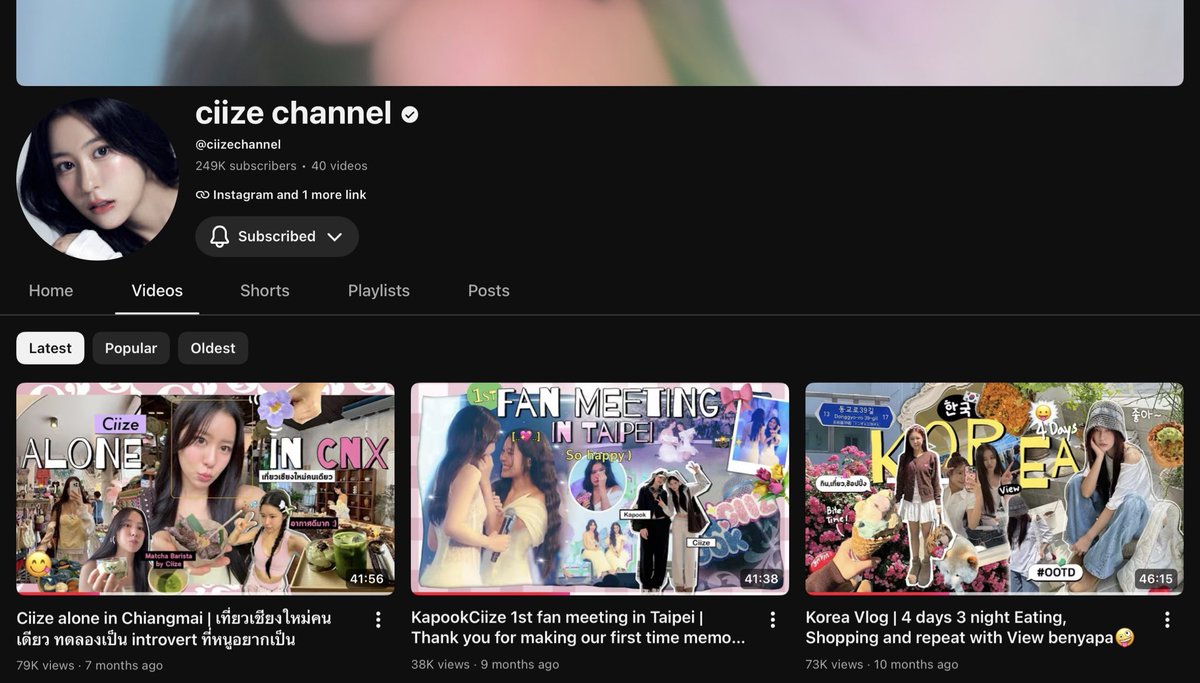Click 'KapookCiize 1st fan meeting in Taipei' title
This screenshot has height=683, width=1200.
coord(578,628)
